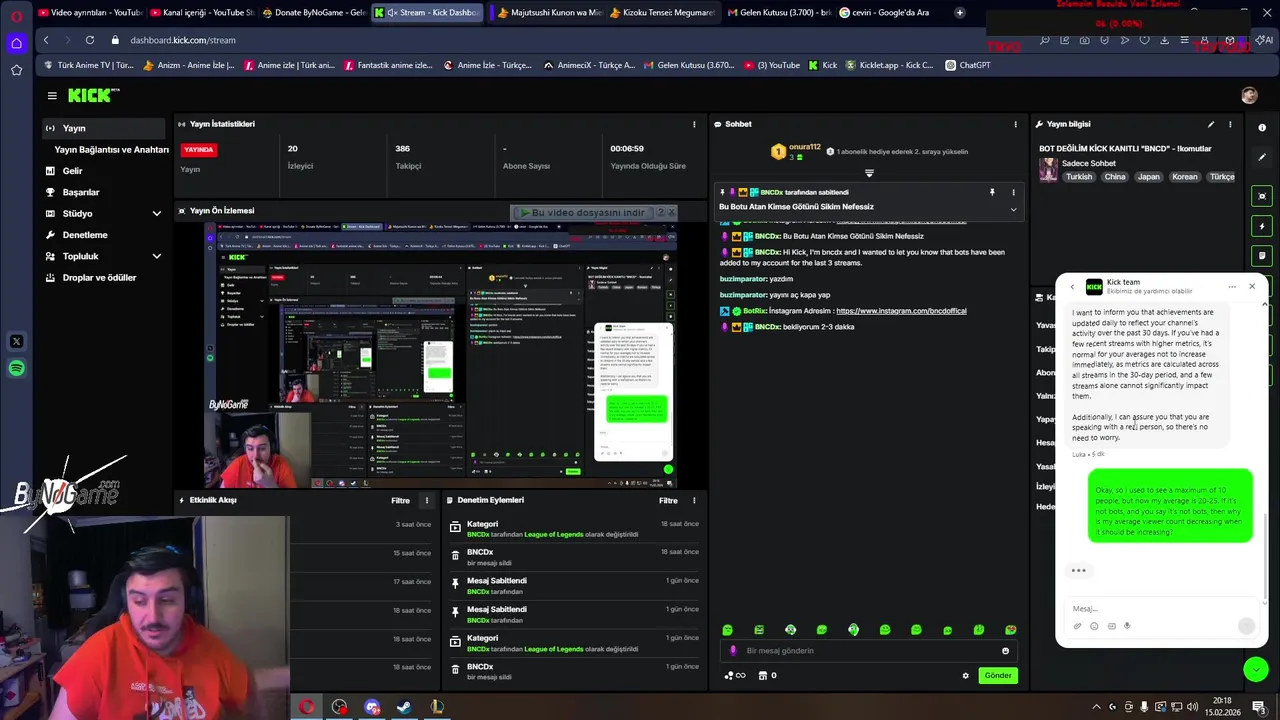Unpin the pinned chat message
This screenshot has width=1280, height=720.
[992, 192]
